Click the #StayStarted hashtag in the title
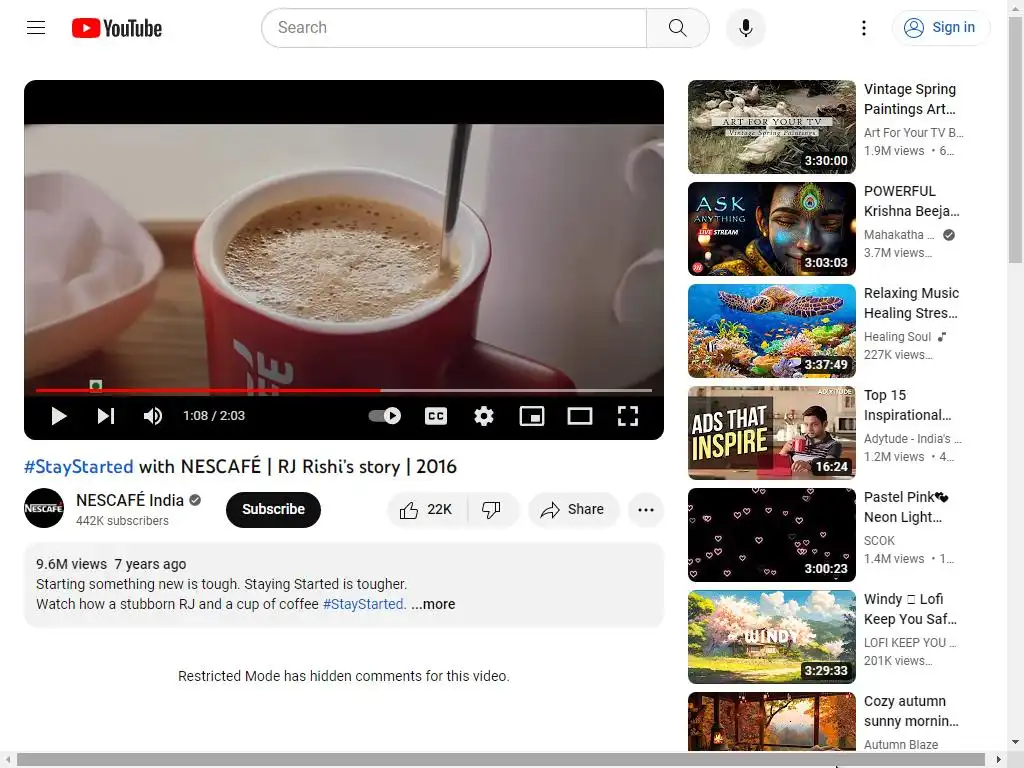The image size is (1024, 768). point(78,466)
